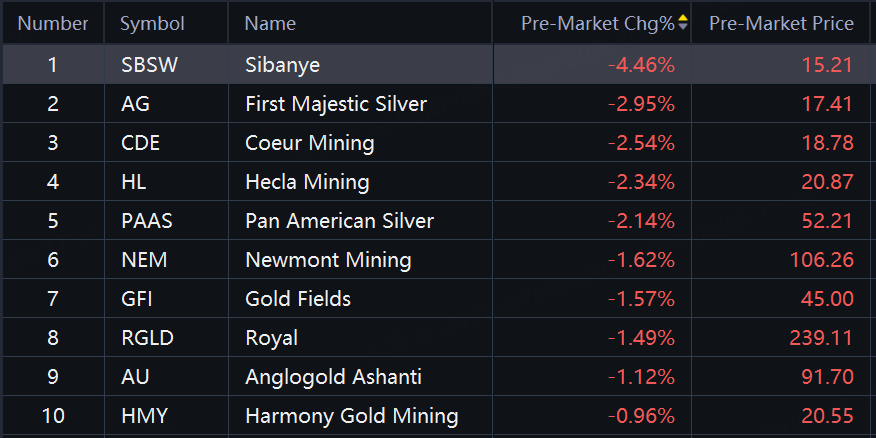
Task: Click on Newmont Mining name
Action: [328, 260]
